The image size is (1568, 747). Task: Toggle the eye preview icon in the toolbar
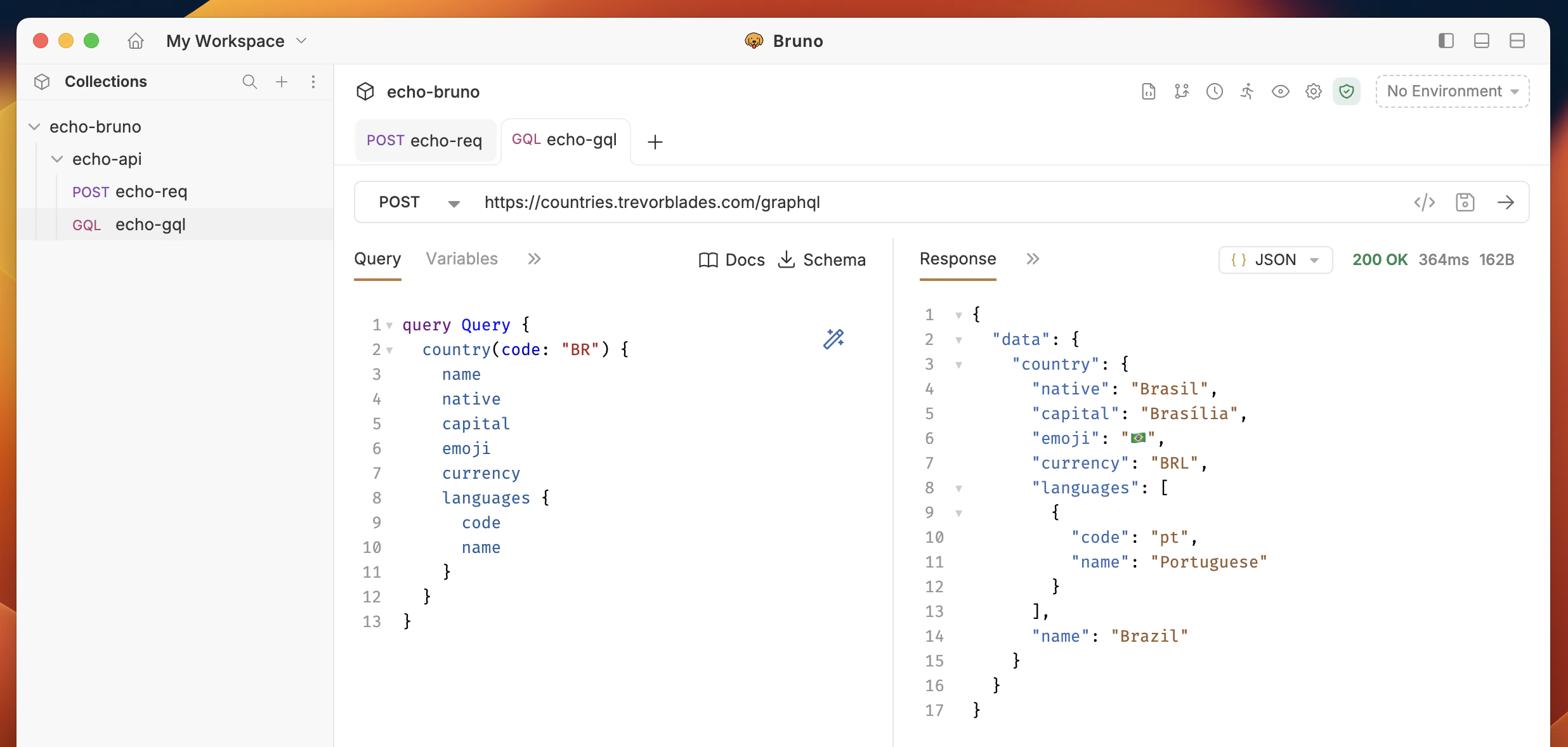point(1280,91)
